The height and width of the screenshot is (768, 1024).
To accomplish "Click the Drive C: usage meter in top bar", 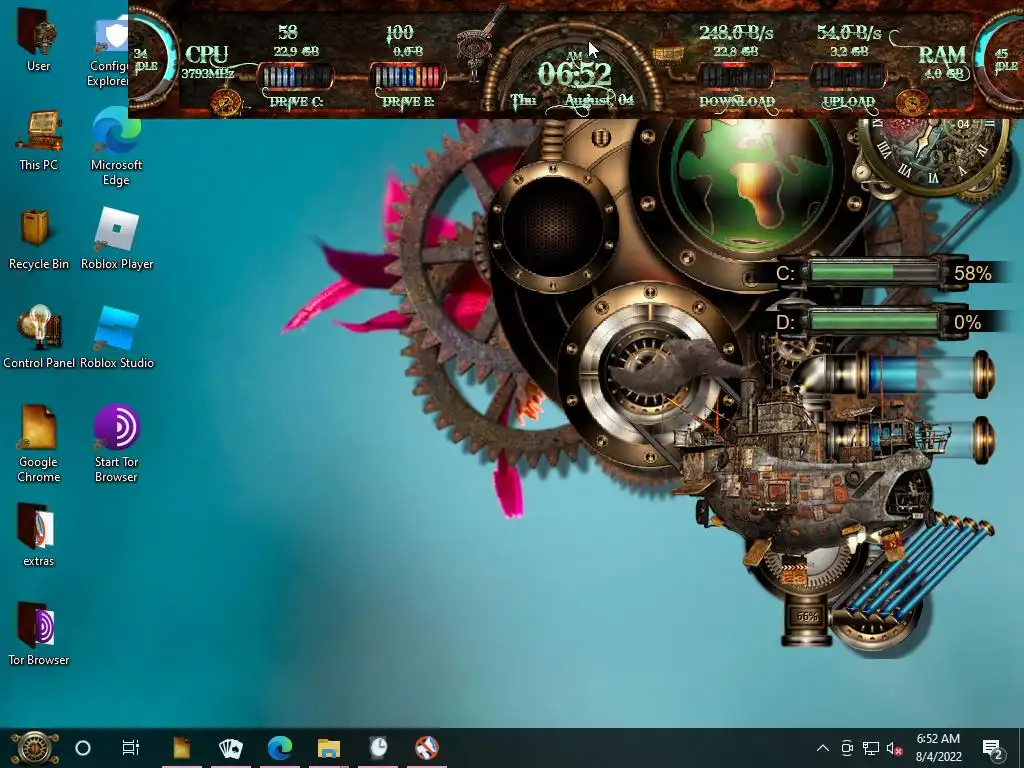I will tap(295, 77).
